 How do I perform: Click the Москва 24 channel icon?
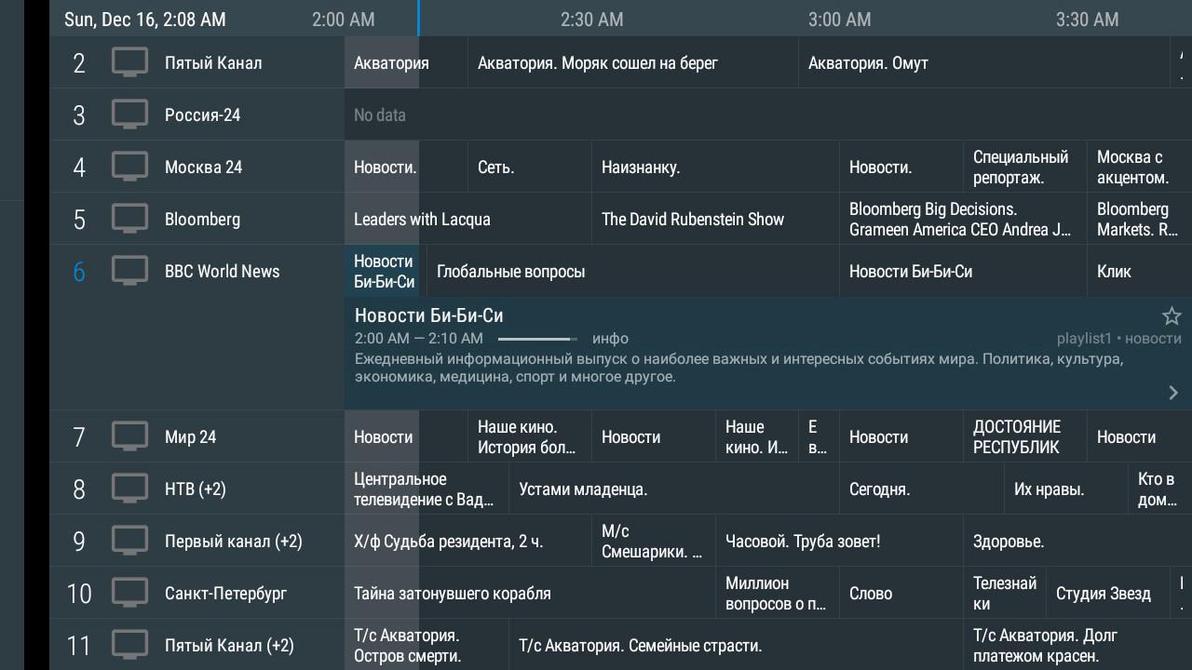(x=130, y=166)
